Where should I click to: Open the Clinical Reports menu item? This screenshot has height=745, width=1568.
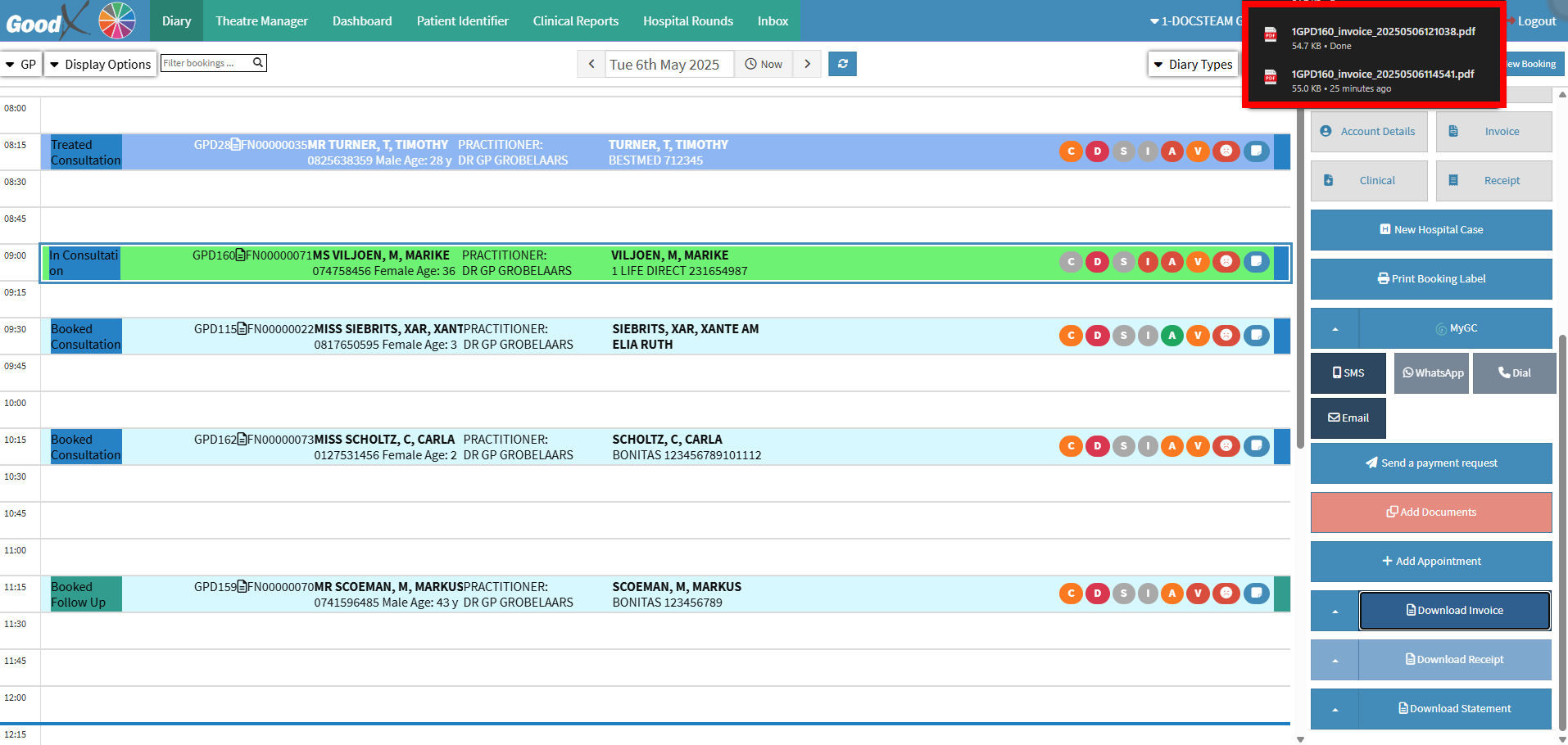tap(575, 21)
